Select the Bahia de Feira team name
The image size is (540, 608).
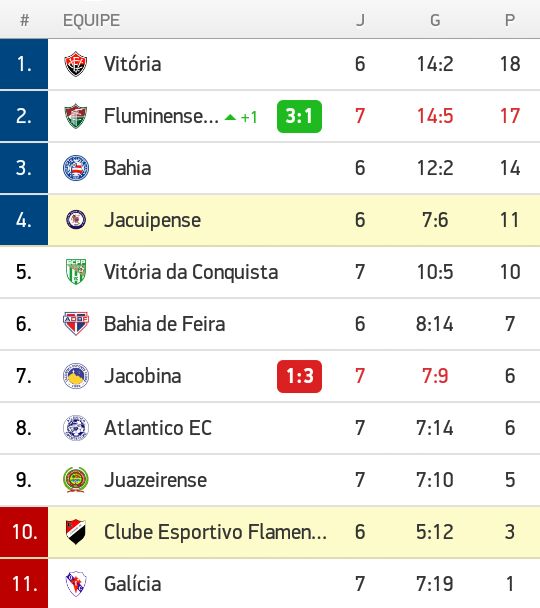[164, 324]
